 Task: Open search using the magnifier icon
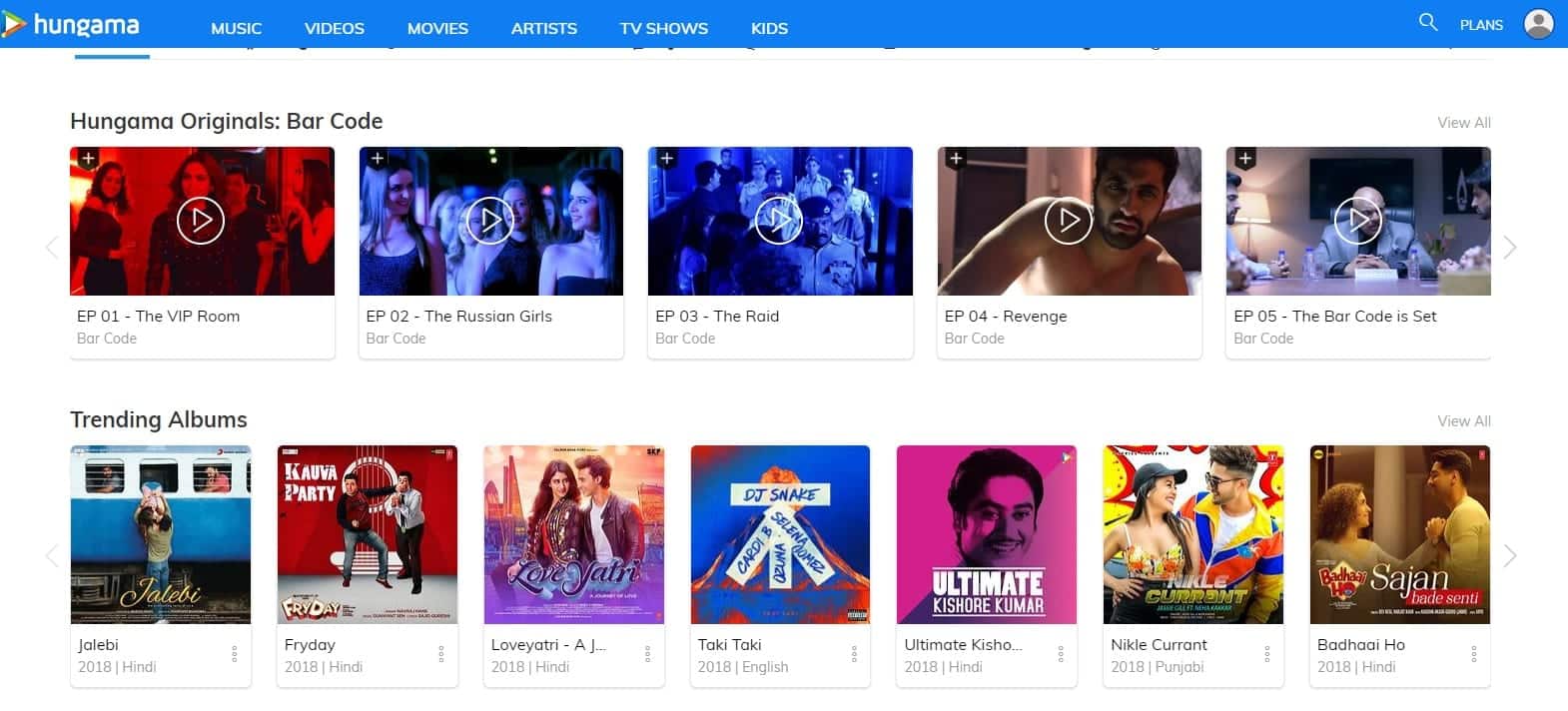(x=1427, y=21)
